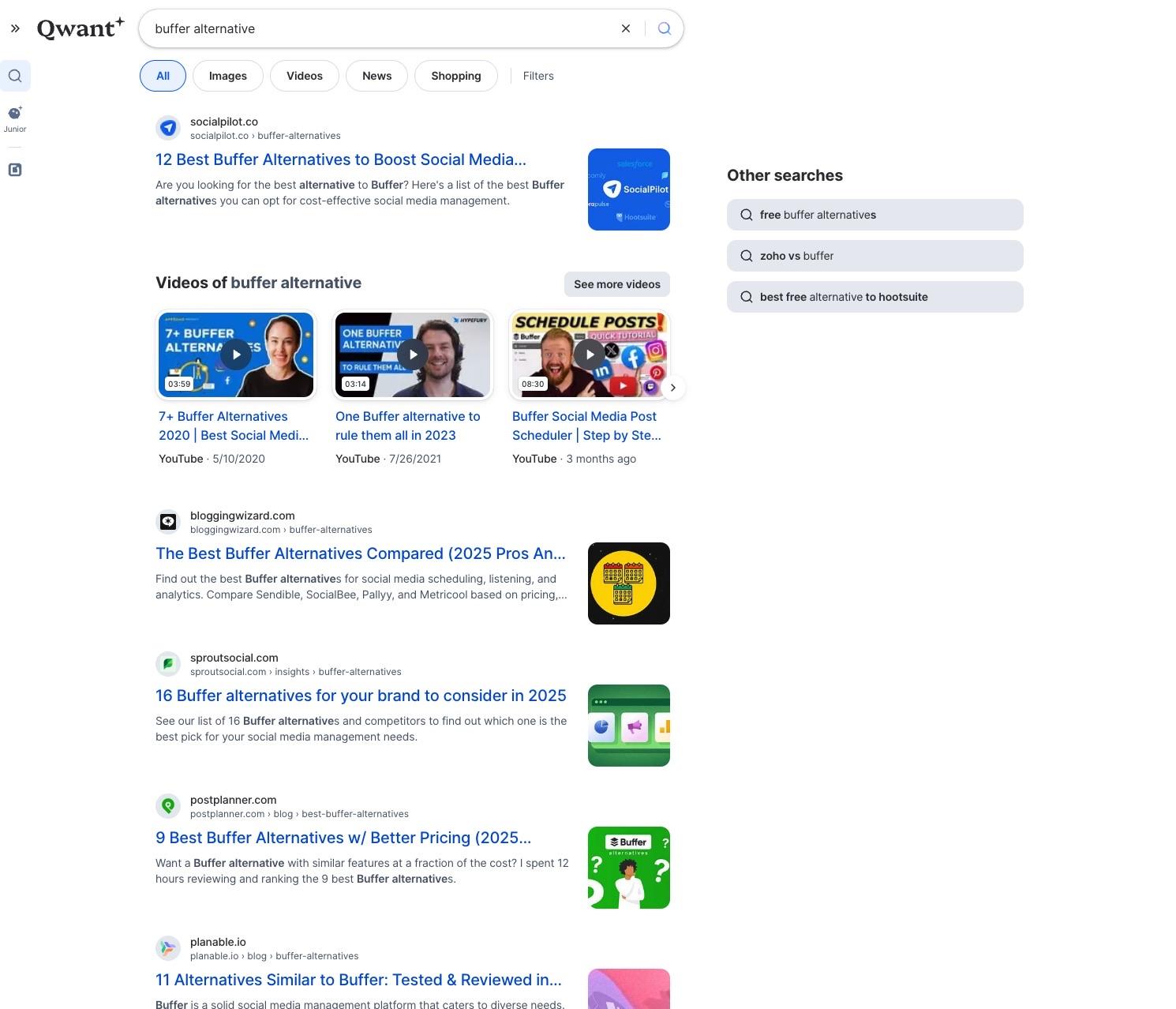Open '16 Buffer alternatives for your brand' result

point(361,696)
